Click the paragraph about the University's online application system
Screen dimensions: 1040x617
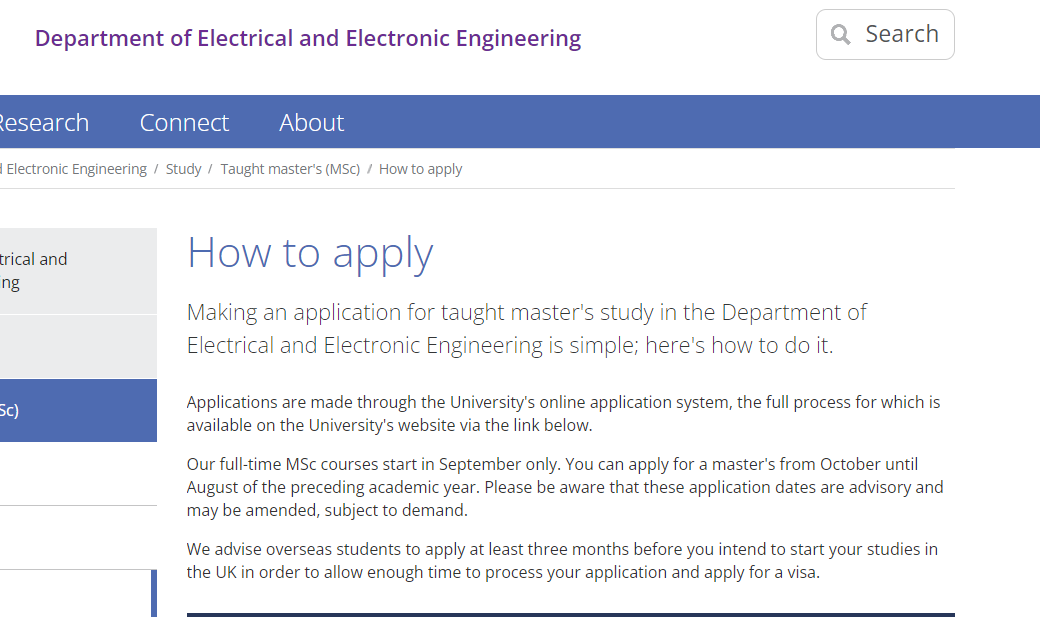(x=563, y=413)
